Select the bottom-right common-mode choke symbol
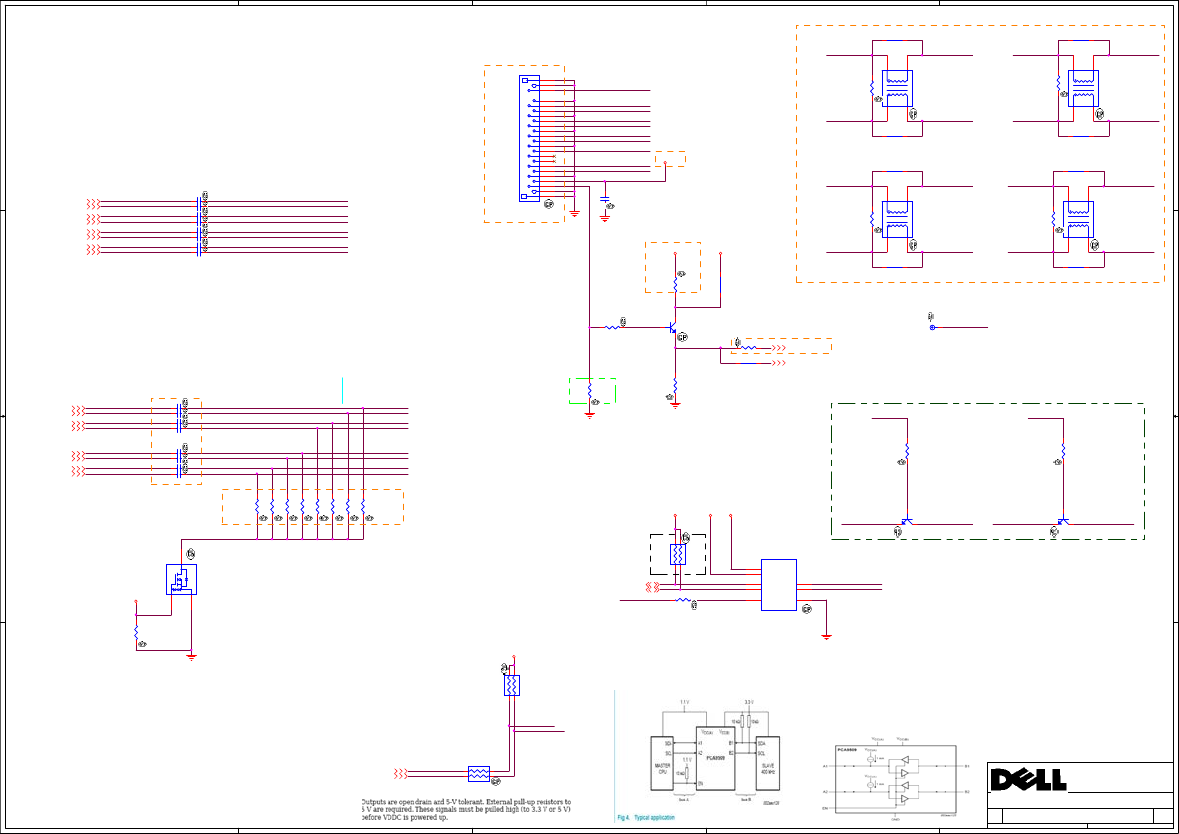The width and height of the screenshot is (1179, 834). [1078, 220]
